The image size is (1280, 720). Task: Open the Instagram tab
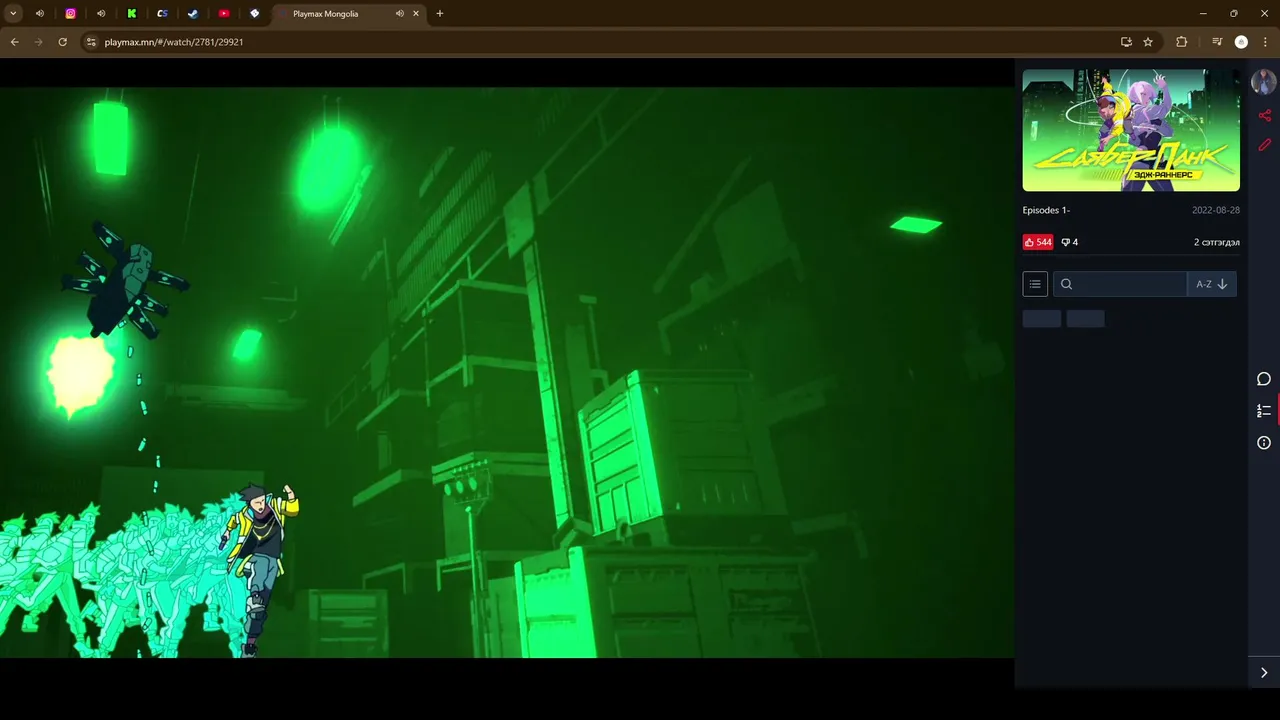pos(70,14)
